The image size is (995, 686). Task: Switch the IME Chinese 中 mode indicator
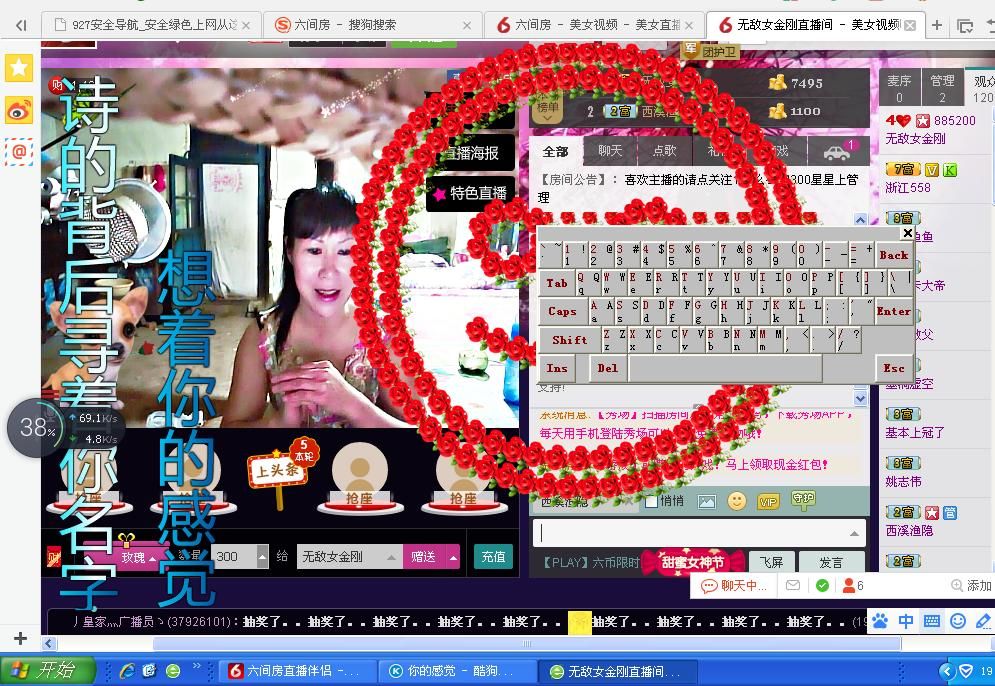(906, 620)
